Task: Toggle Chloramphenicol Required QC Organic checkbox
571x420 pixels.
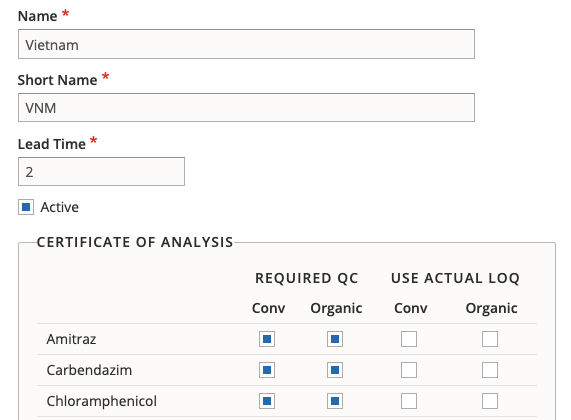Action: click(335, 401)
